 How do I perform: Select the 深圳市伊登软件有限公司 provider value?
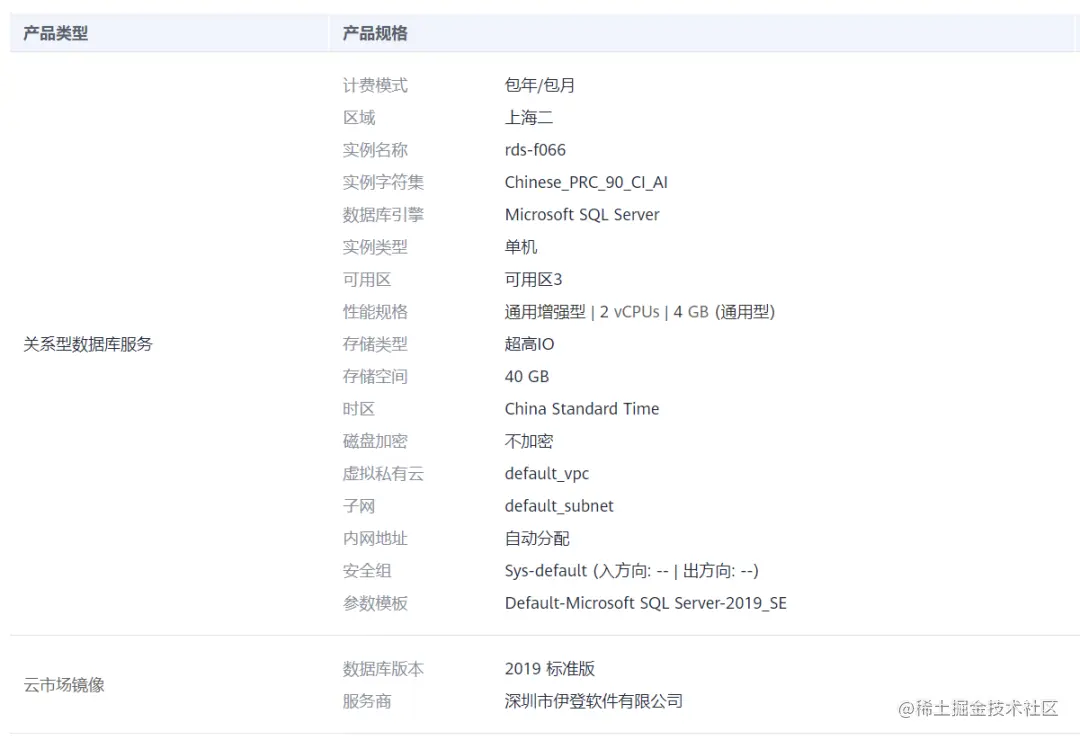click(x=594, y=701)
